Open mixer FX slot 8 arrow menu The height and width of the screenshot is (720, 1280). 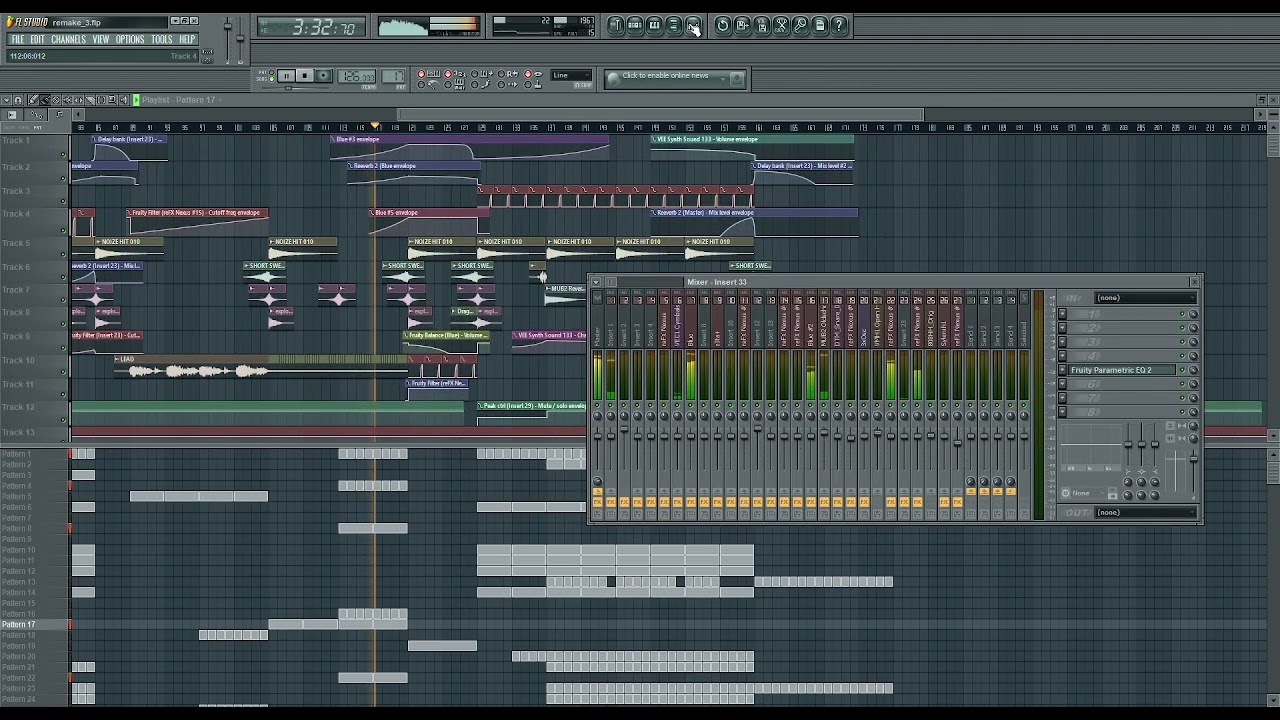coord(1063,412)
